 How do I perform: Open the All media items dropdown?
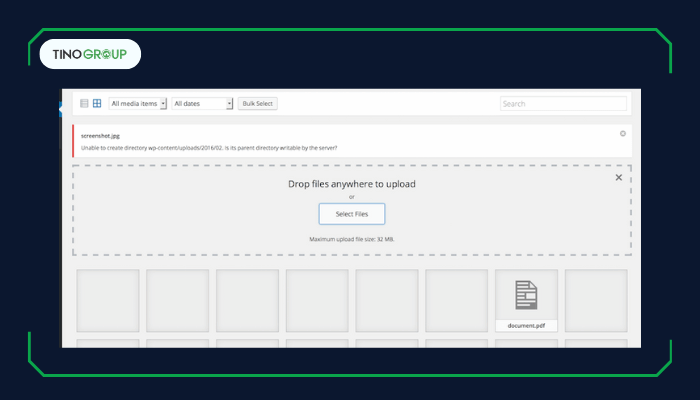pyautogui.click(x=137, y=103)
